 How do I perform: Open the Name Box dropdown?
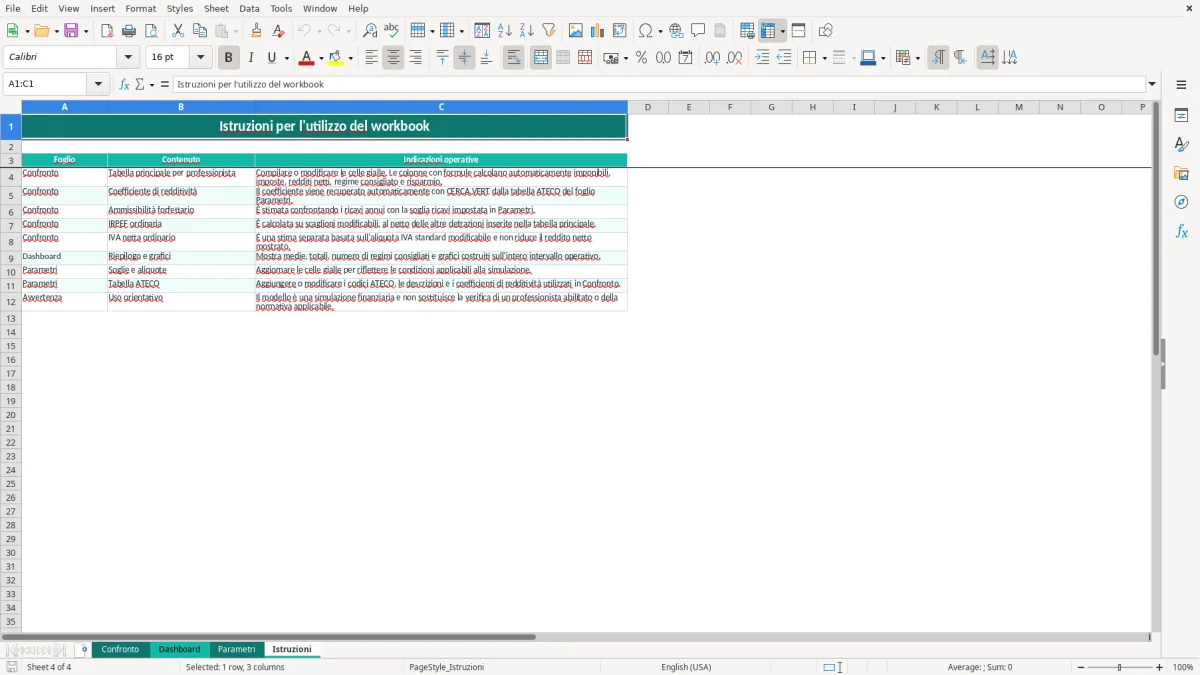(x=99, y=84)
